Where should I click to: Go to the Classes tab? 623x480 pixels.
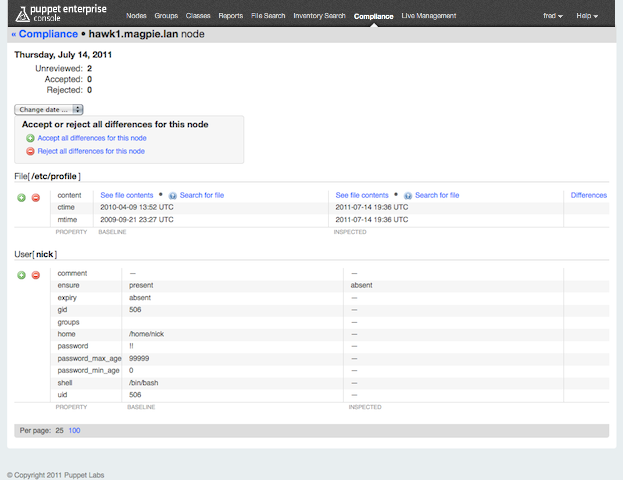pos(198,16)
